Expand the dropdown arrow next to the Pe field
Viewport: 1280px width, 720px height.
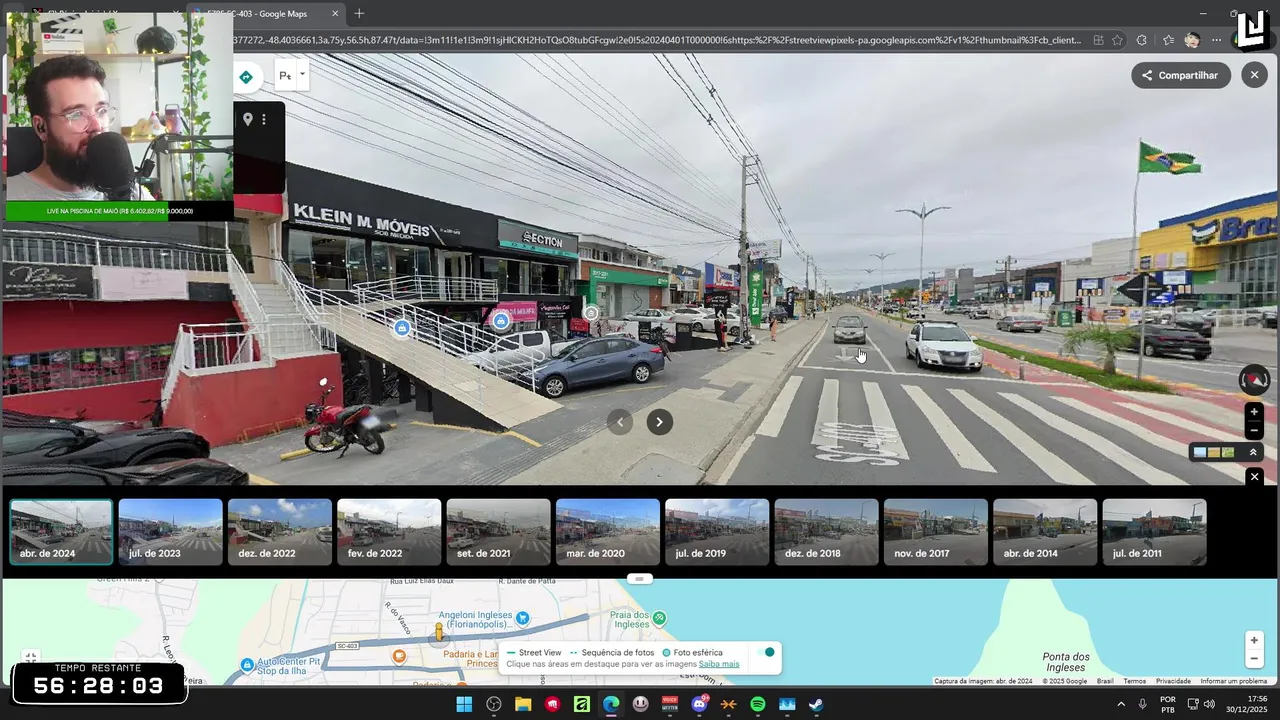tap(302, 74)
